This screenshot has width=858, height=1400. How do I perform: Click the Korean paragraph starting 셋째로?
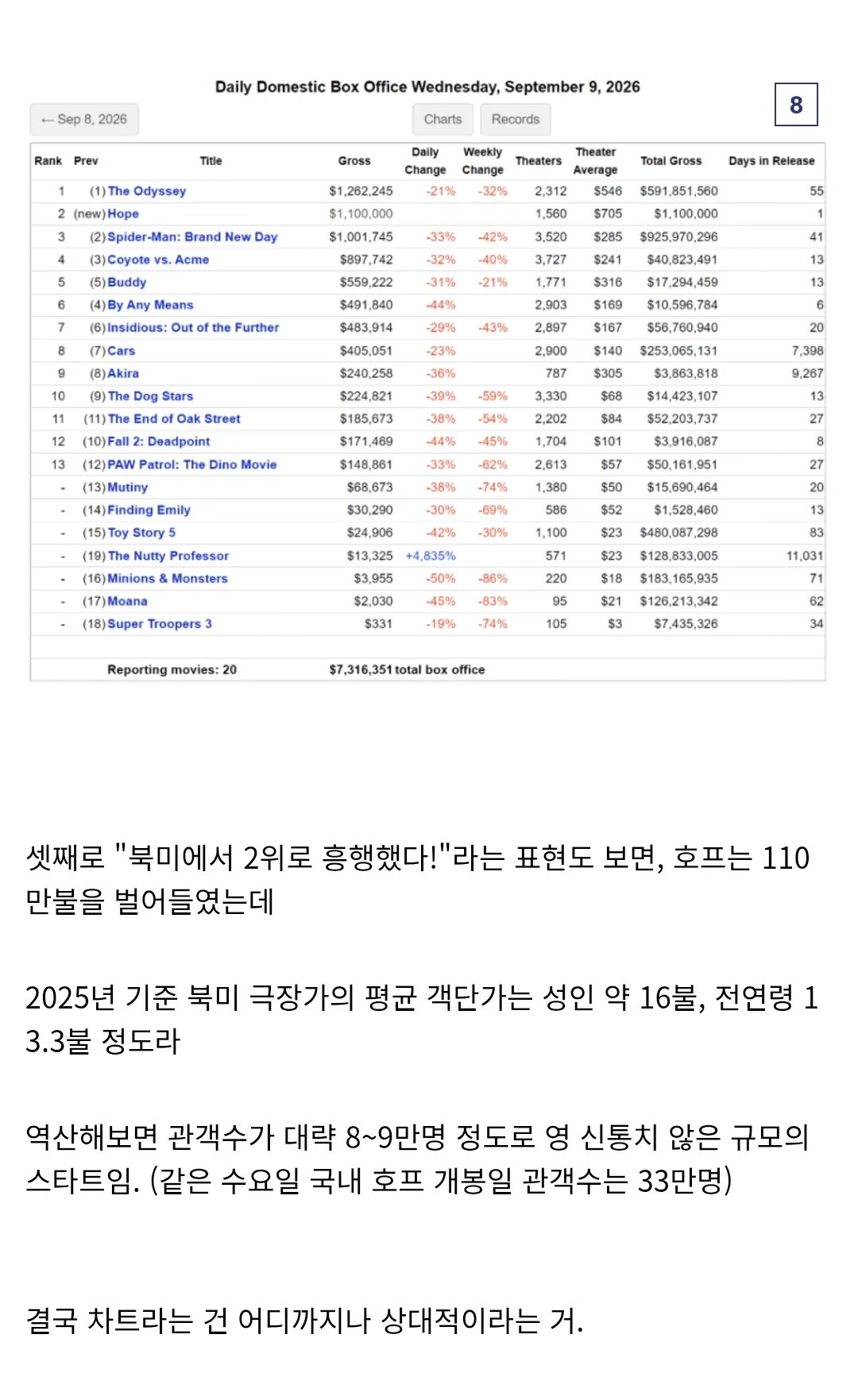(x=418, y=880)
